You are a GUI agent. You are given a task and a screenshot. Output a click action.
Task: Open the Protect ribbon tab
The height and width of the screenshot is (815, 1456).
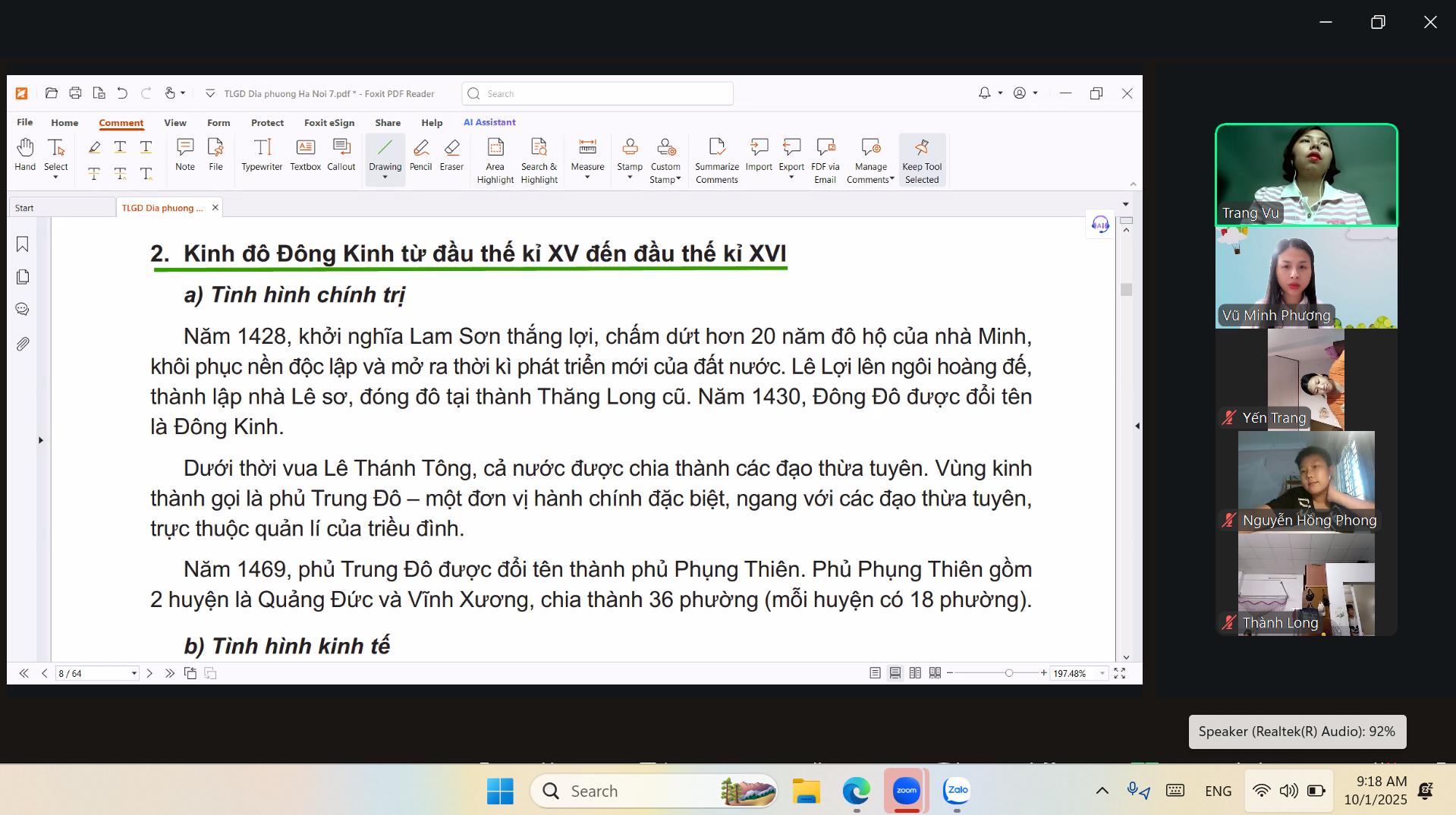pos(267,123)
